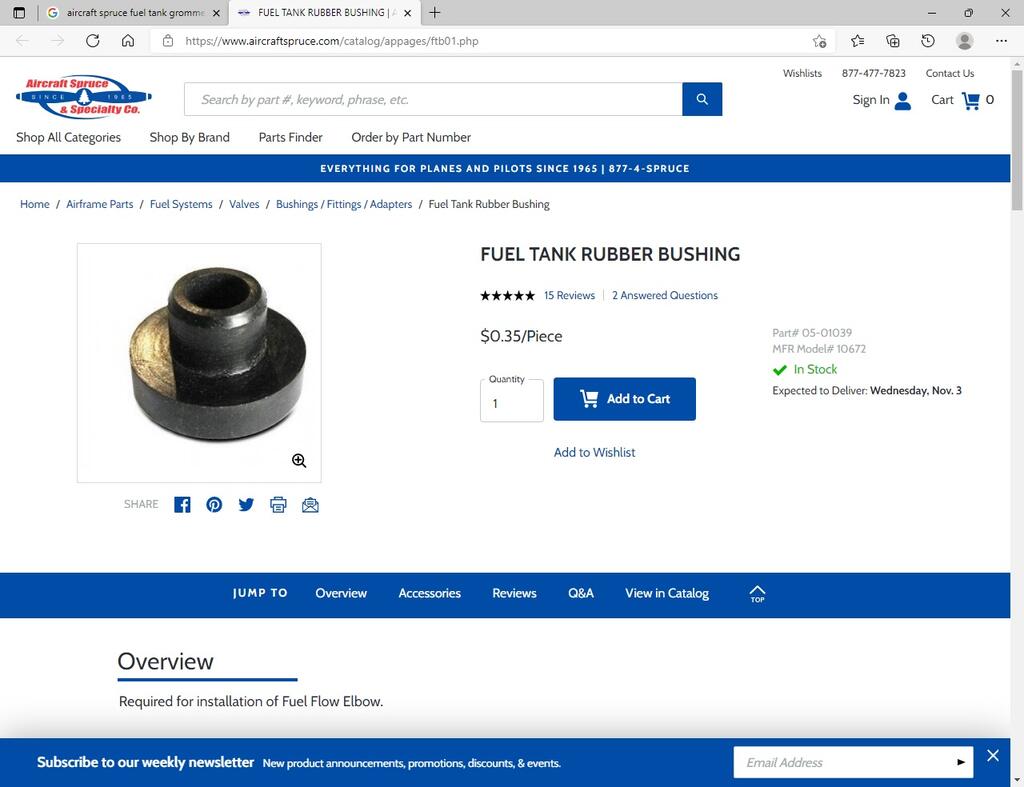Jump to top using TOP arrow
This screenshot has height=787, width=1024.
757,594
